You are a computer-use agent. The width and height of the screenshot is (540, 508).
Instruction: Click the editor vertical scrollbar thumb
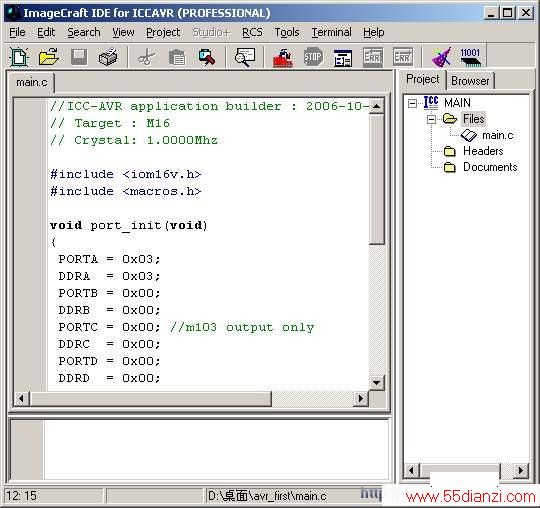click(376, 179)
